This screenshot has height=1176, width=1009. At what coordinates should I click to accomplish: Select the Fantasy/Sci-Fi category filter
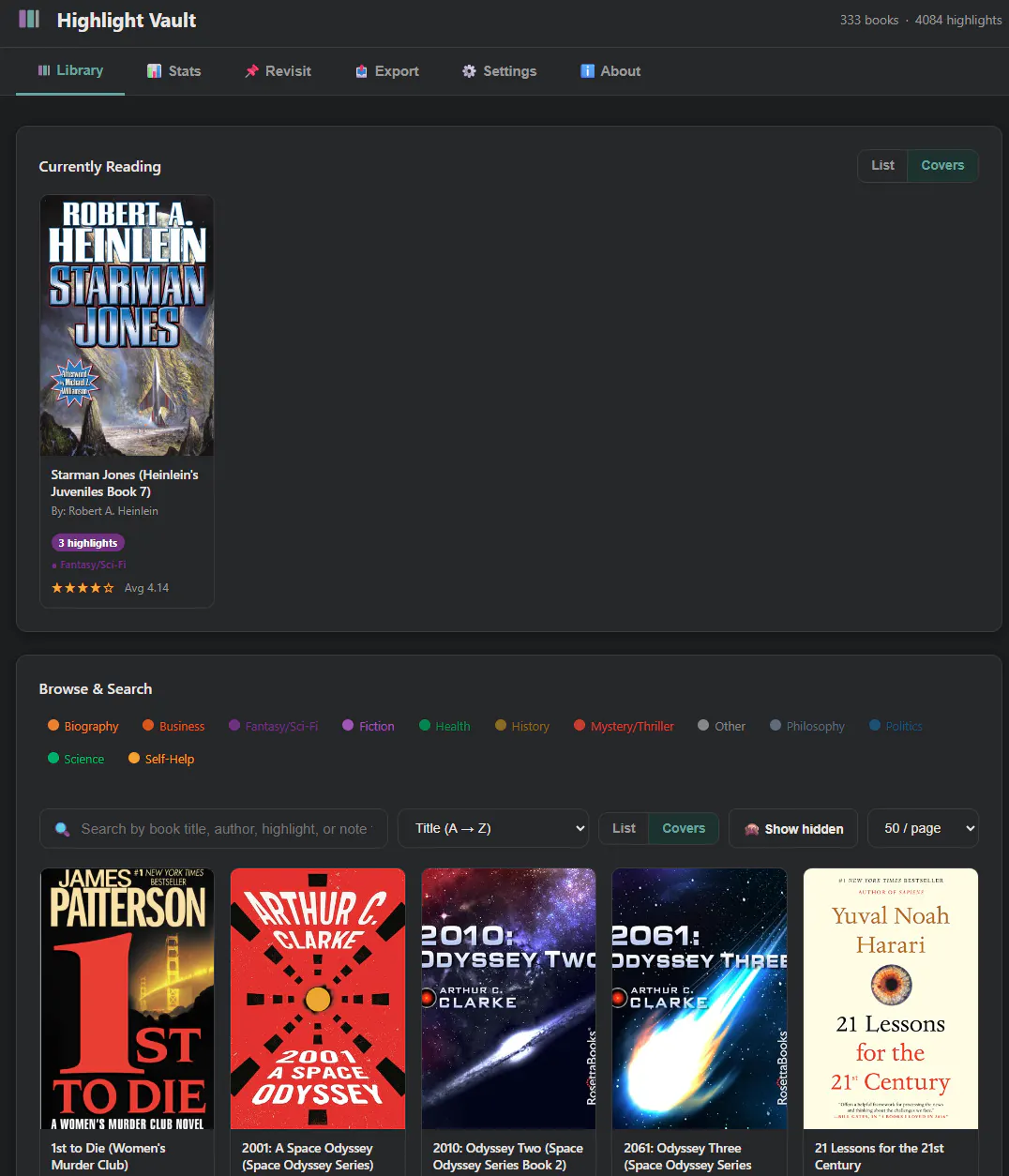tap(273, 726)
